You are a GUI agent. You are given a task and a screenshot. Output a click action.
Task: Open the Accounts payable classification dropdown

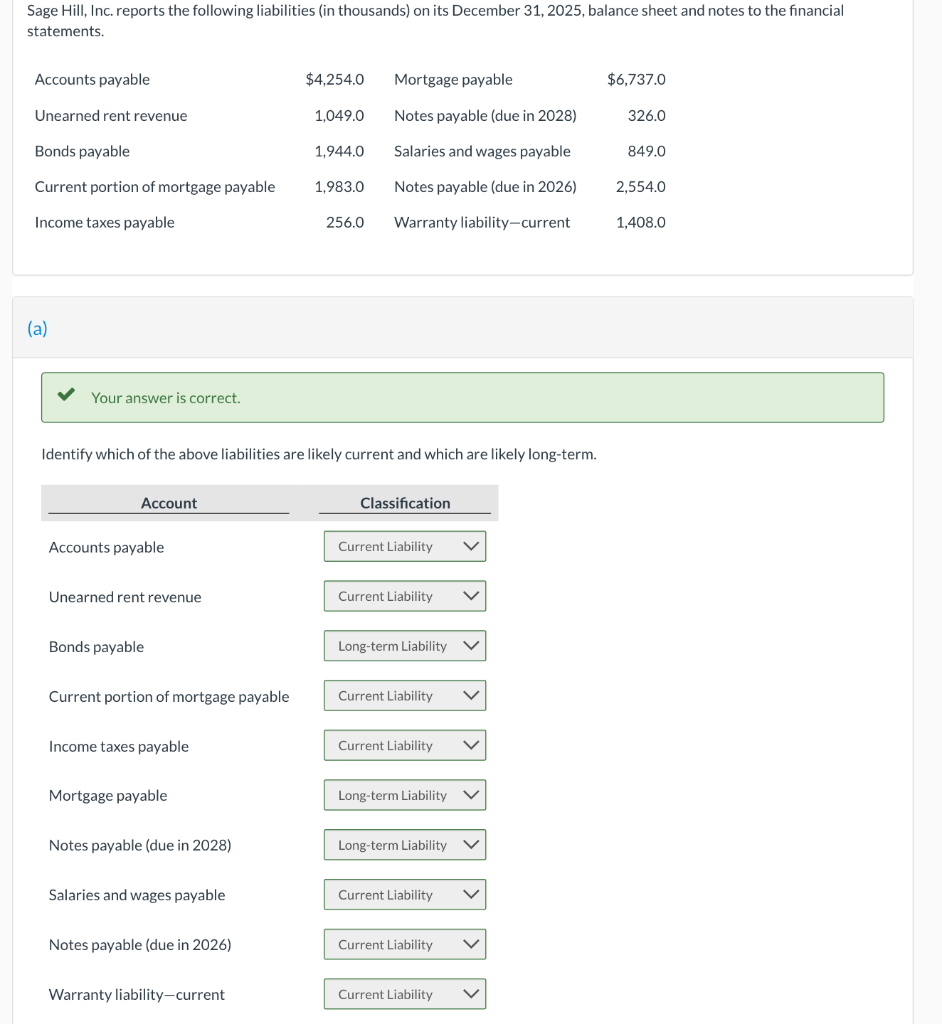point(404,546)
